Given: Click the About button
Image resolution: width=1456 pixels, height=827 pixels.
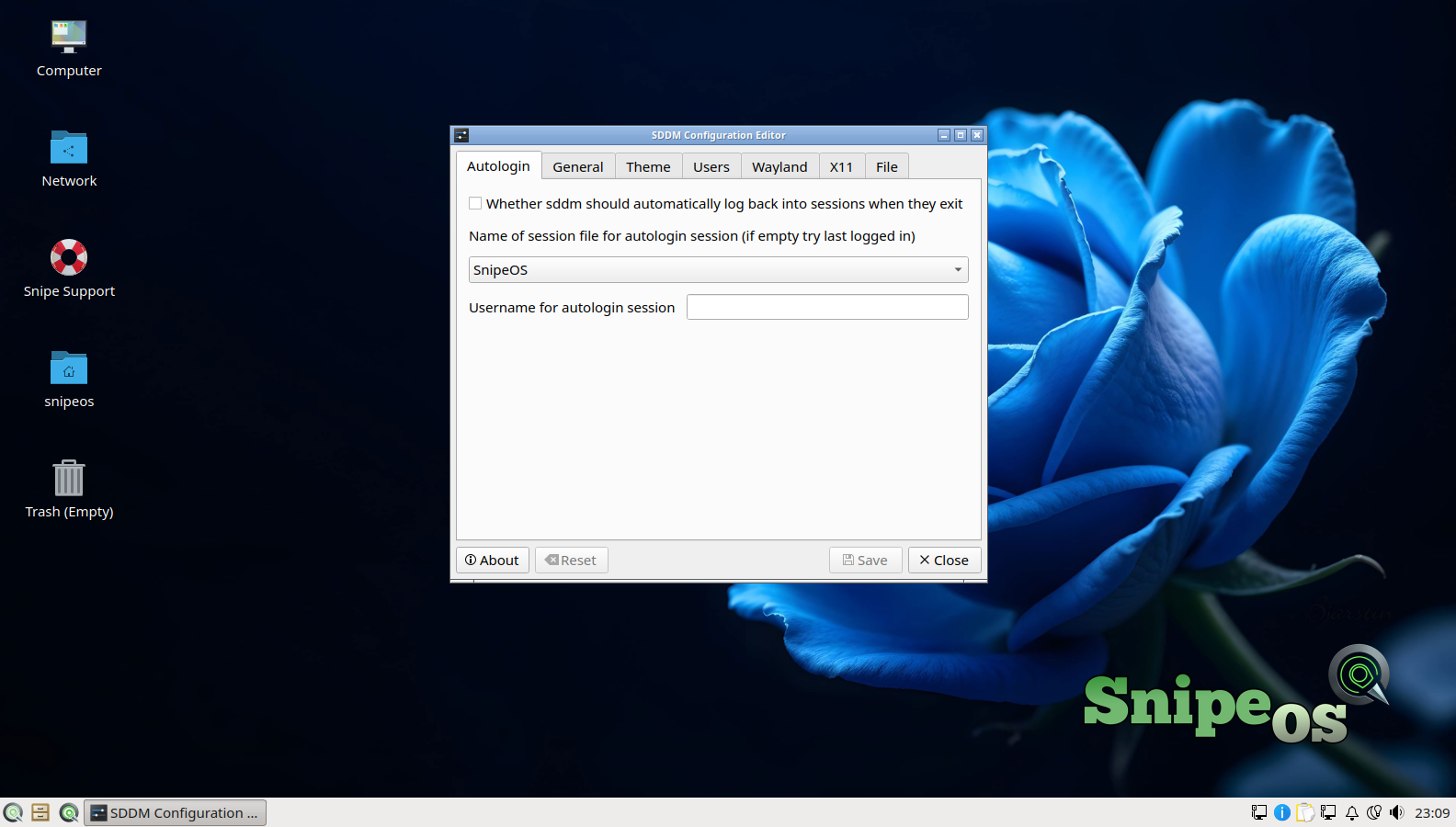Looking at the screenshot, I should point(493,560).
